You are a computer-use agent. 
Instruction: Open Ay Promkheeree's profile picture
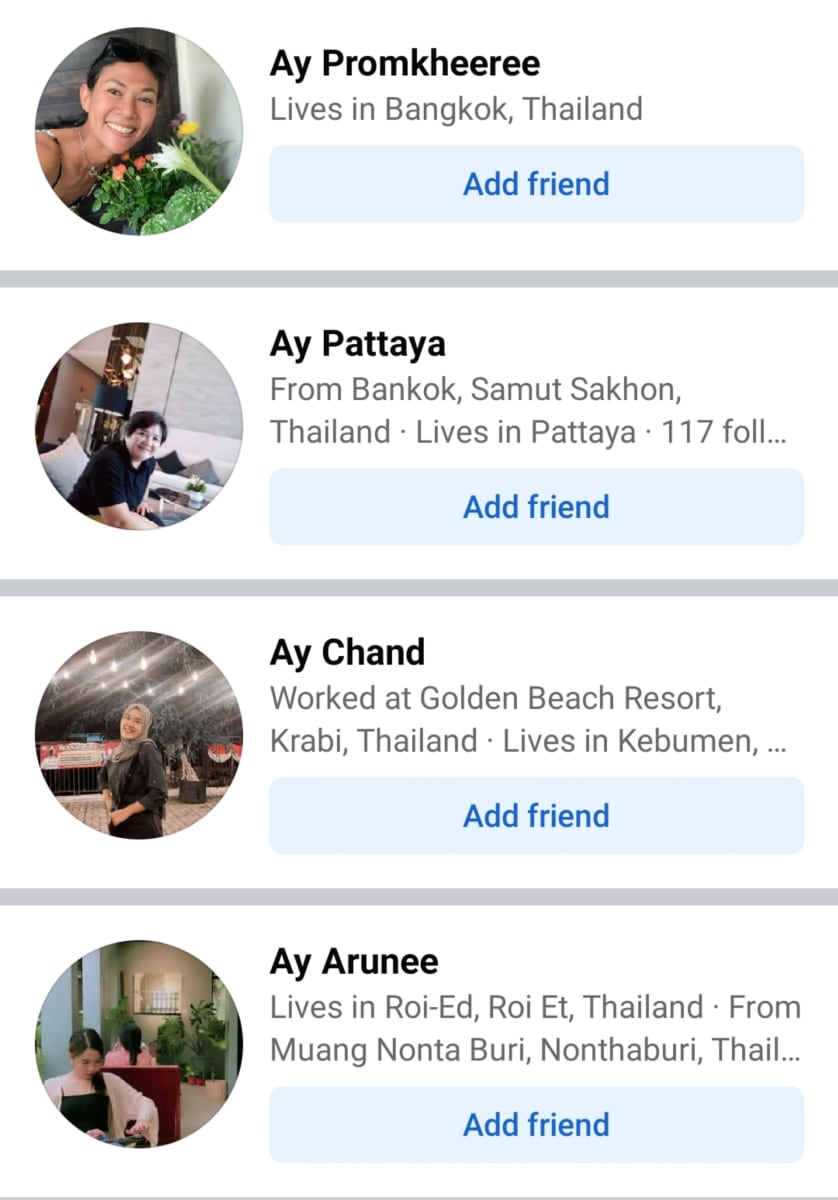(139, 132)
